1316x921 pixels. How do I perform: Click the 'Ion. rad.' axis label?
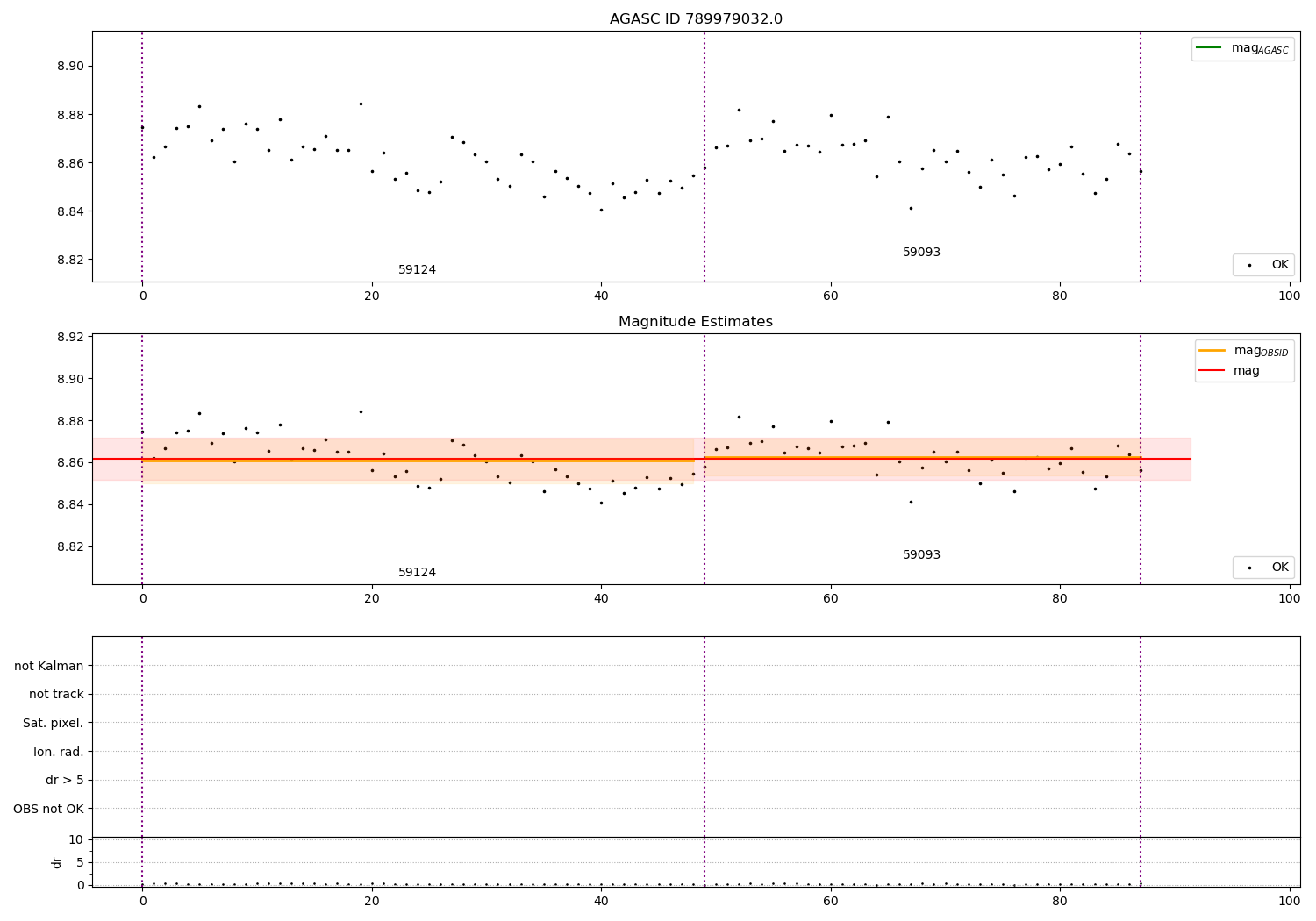click(59, 752)
